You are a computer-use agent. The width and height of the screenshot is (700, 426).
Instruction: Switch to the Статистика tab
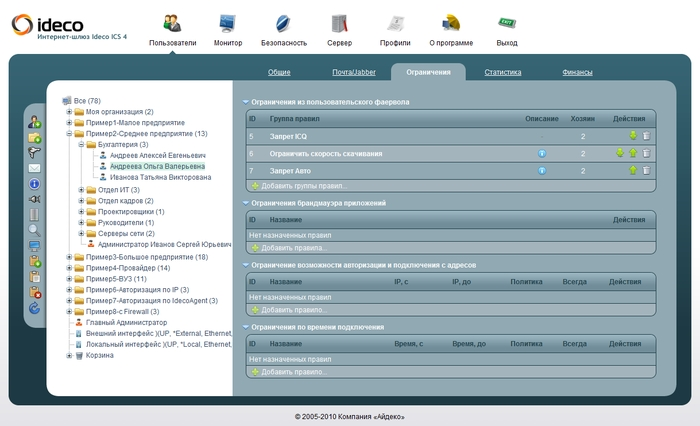502,72
